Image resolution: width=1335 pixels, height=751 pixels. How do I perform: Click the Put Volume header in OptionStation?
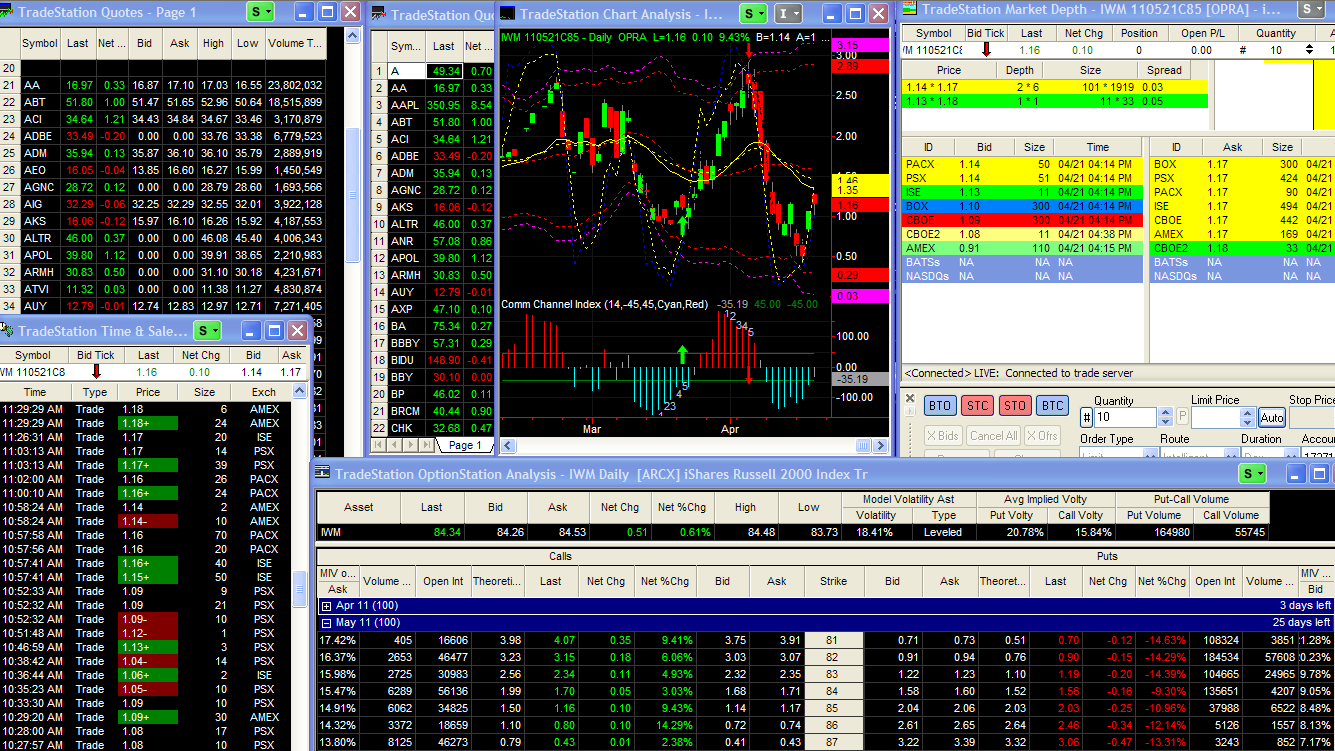[x=1154, y=515]
